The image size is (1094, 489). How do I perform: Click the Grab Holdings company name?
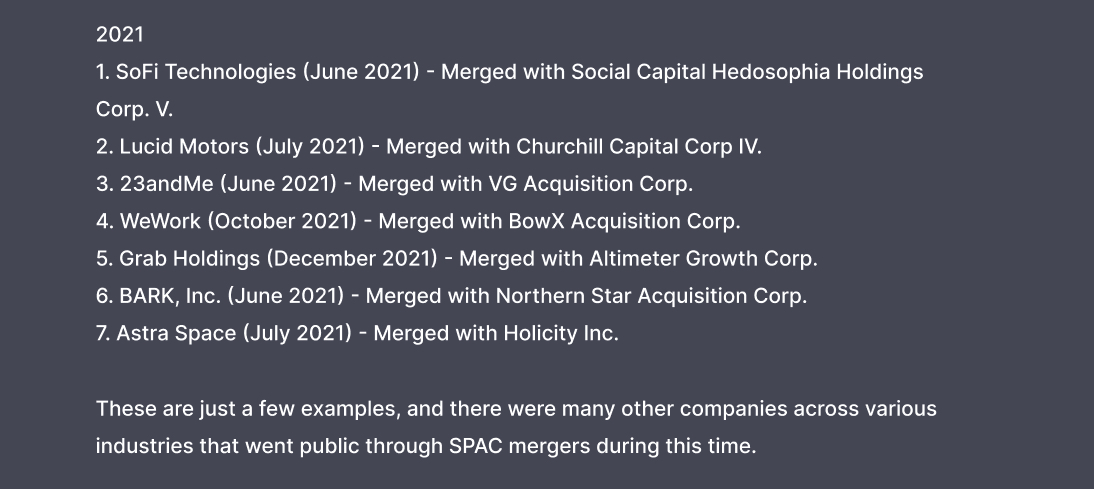pos(189,258)
